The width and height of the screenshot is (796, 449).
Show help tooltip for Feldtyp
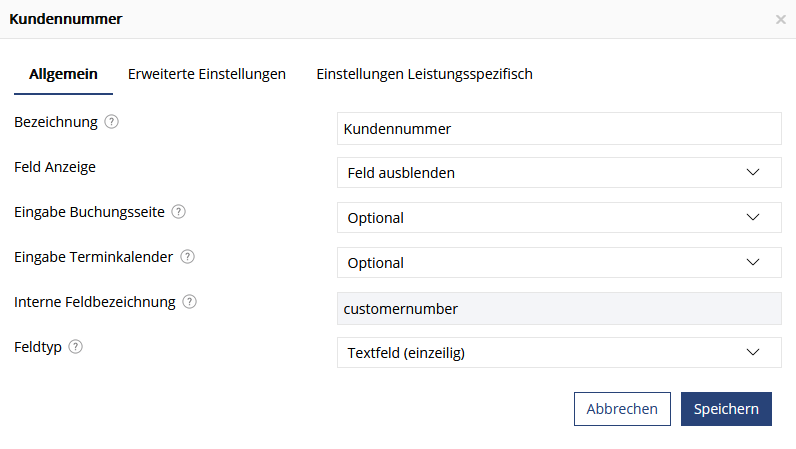75,347
